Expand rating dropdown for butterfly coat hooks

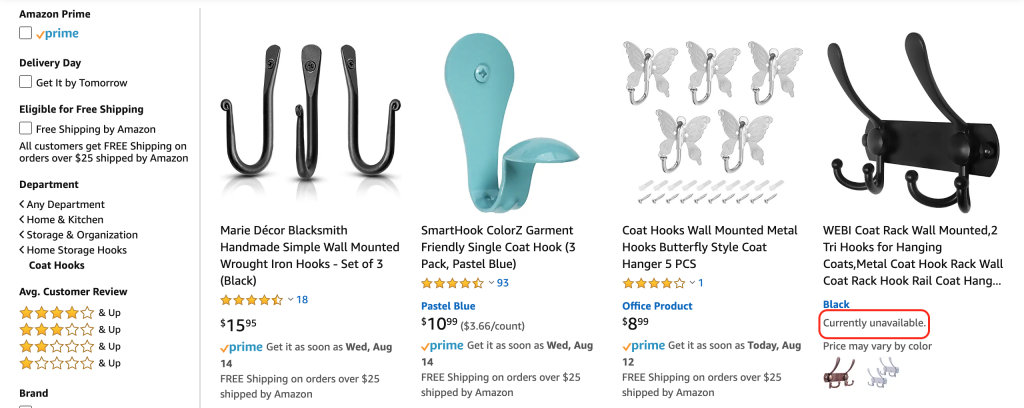click(x=692, y=283)
